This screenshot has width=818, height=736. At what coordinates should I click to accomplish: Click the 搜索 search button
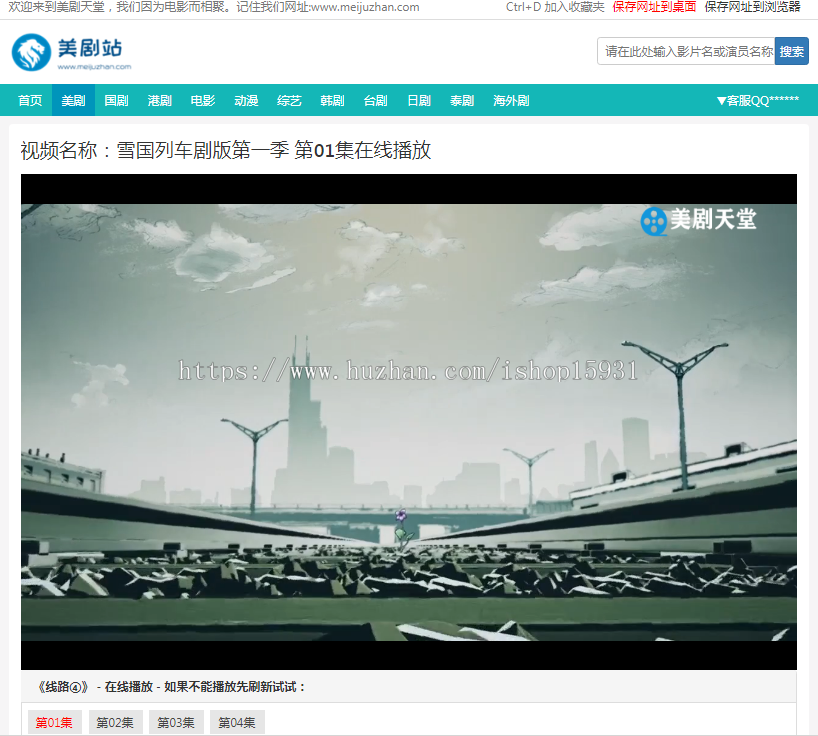coord(791,51)
